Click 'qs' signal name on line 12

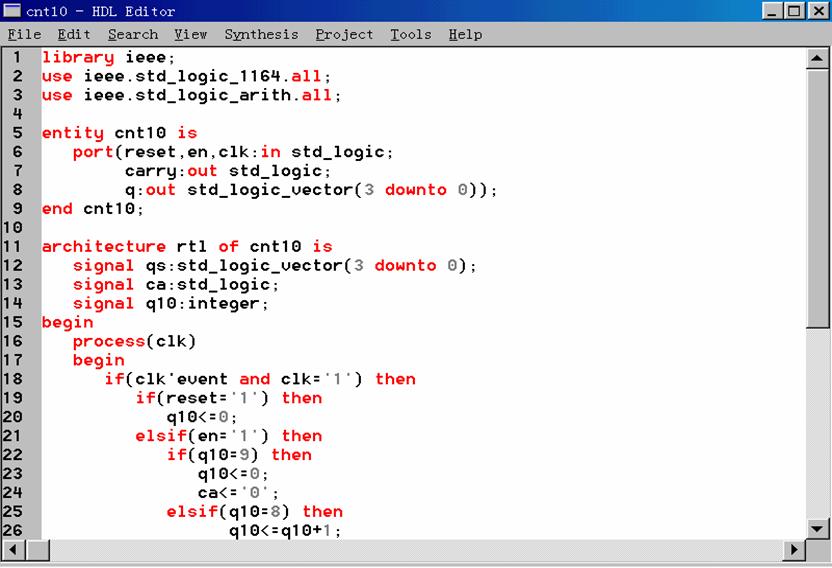pos(156,265)
